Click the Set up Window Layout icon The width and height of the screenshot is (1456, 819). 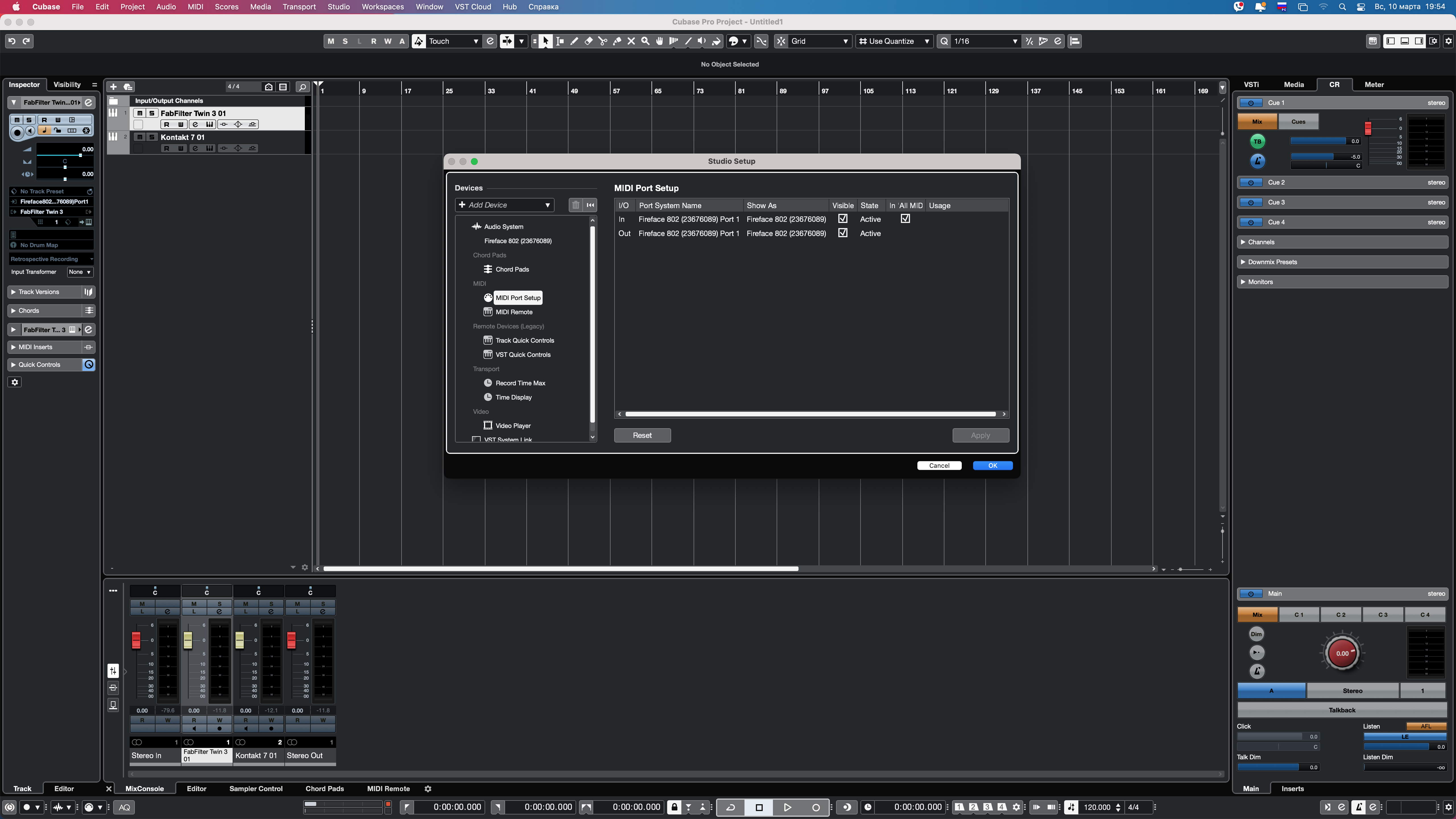(1433, 41)
